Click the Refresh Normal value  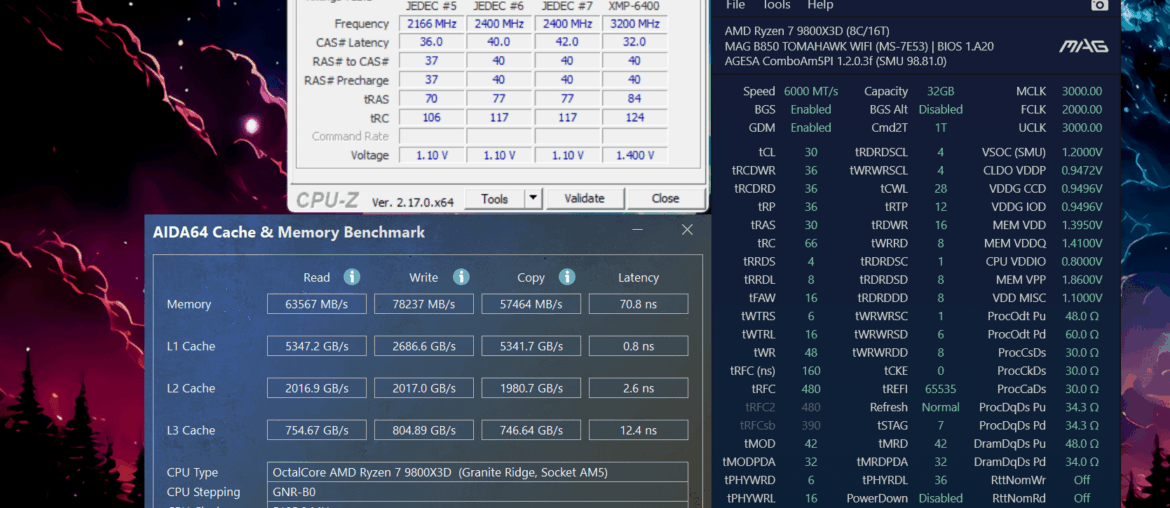[x=940, y=407]
